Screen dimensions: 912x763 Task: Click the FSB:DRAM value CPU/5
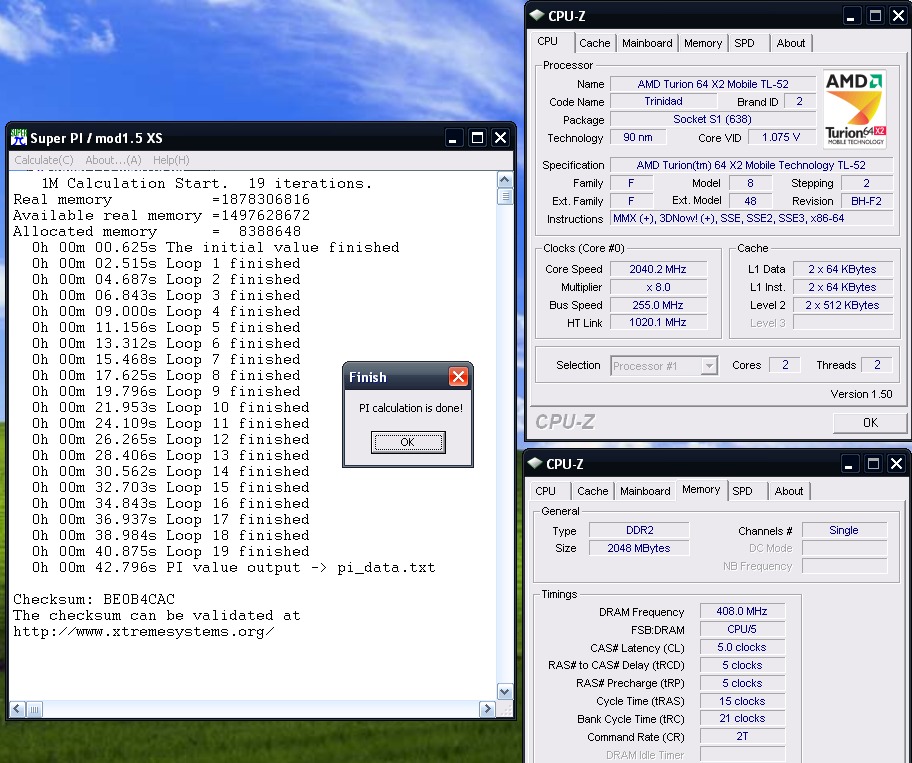pyautogui.click(x=742, y=629)
